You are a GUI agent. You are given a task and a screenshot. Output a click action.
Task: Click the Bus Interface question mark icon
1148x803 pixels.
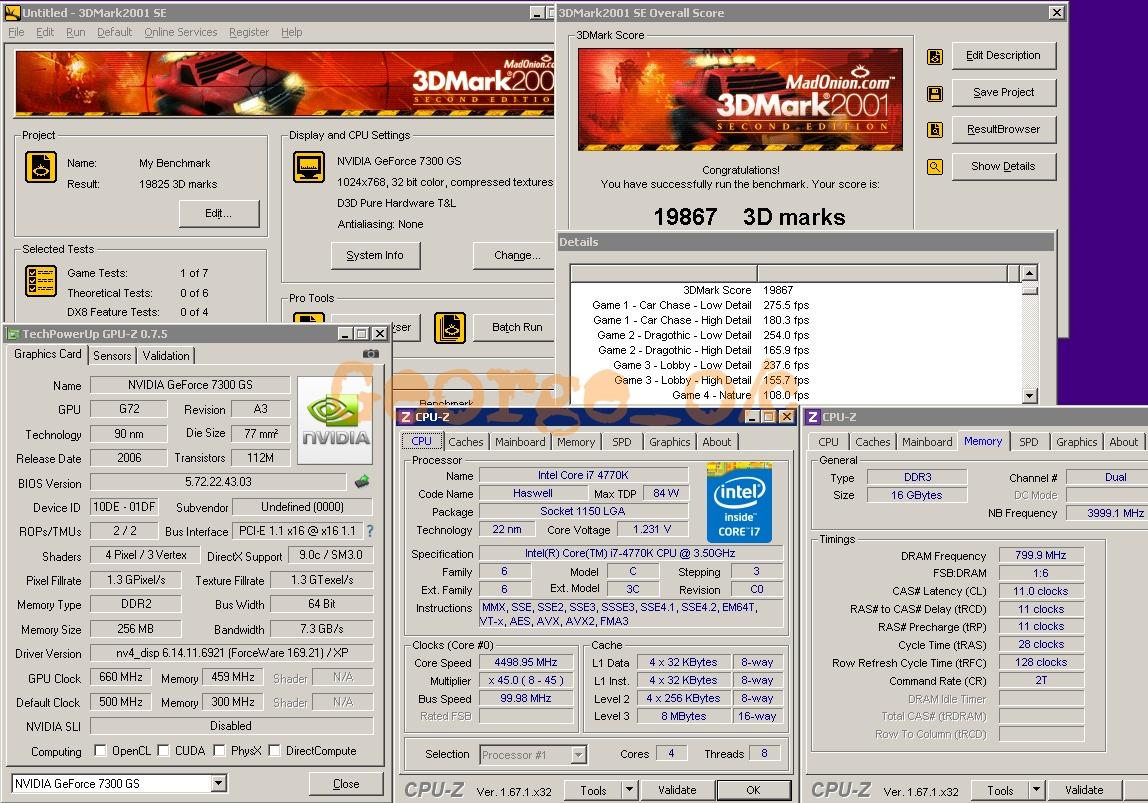[370, 531]
